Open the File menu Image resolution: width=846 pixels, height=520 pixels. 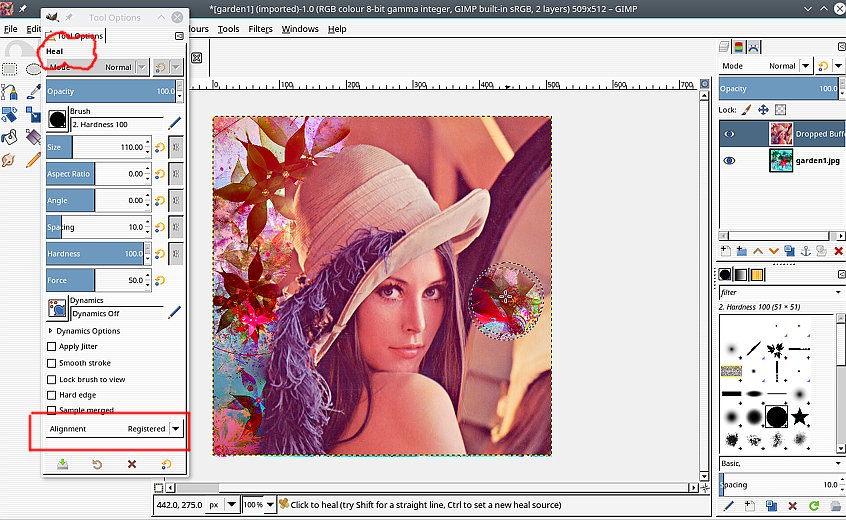click(x=10, y=29)
